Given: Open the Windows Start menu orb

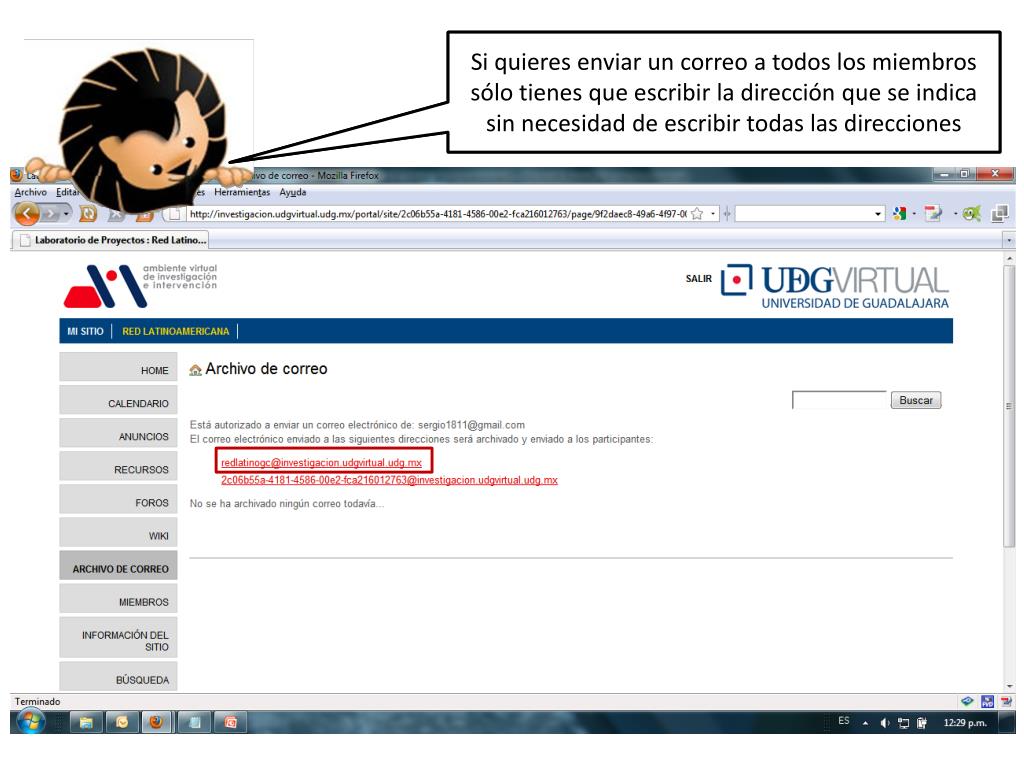Looking at the screenshot, I should coord(31,722).
